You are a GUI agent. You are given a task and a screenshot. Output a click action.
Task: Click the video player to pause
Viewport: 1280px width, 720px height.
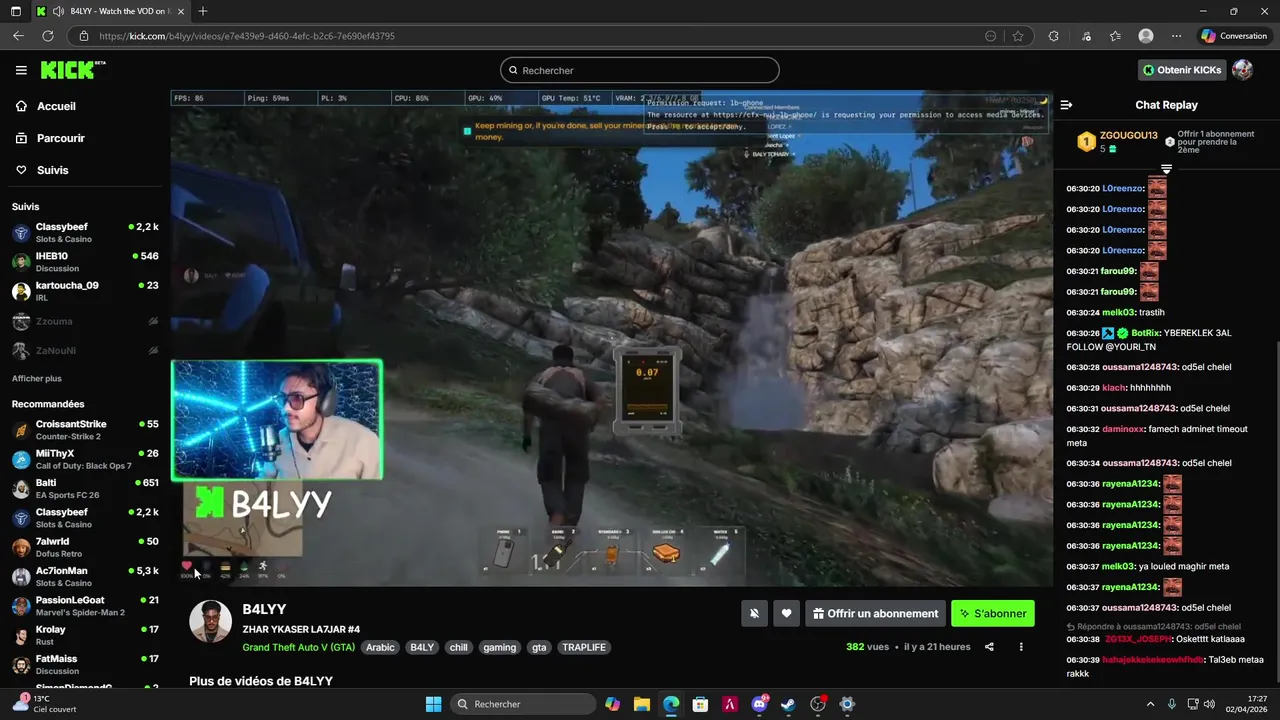coord(611,338)
